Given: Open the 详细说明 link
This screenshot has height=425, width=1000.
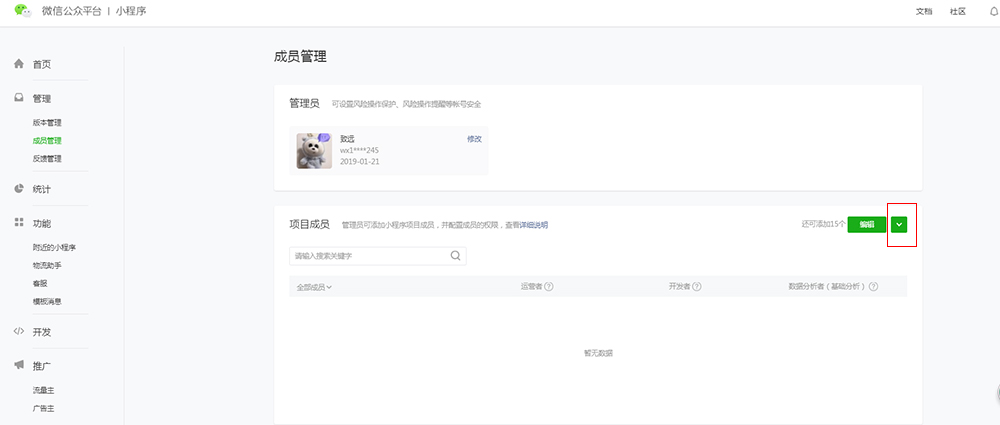Looking at the screenshot, I should (x=532, y=225).
